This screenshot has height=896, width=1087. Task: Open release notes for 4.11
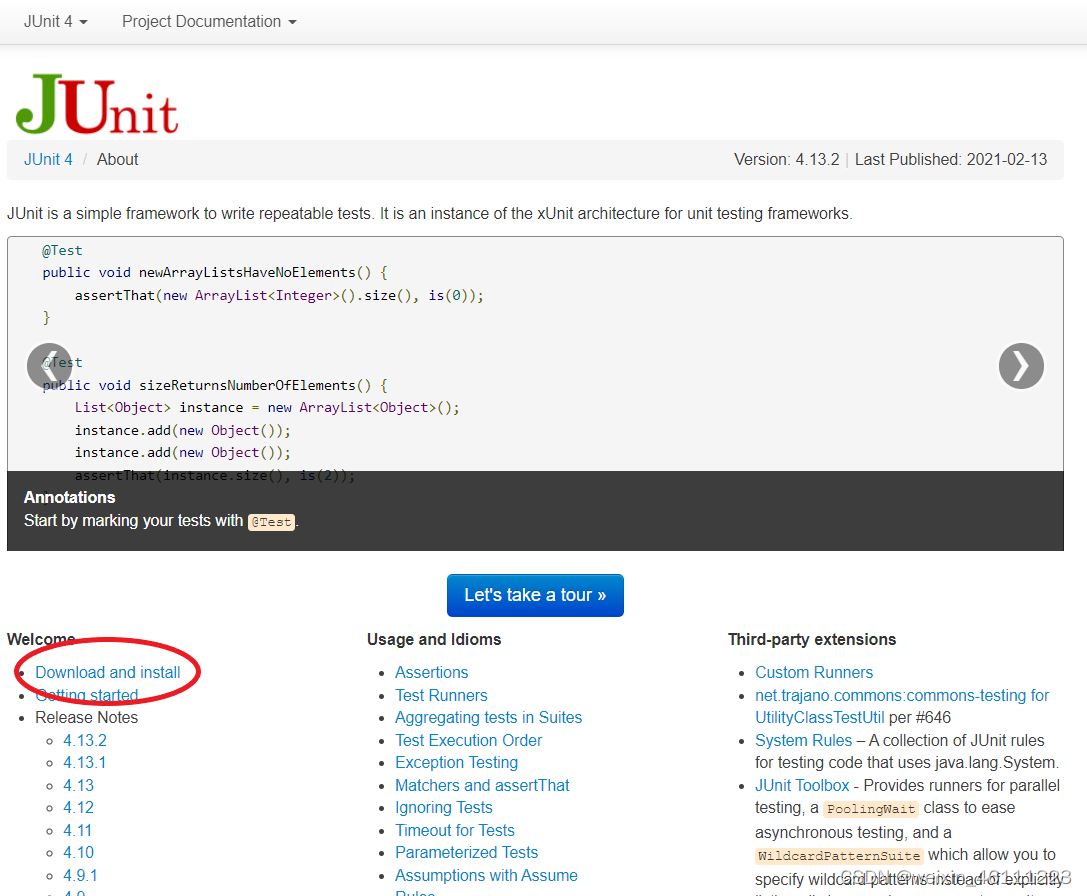pos(78,830)
